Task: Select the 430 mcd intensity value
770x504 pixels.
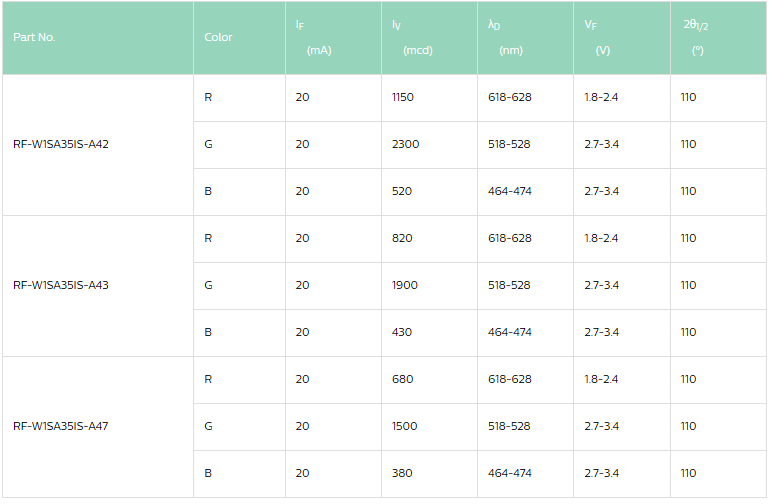Action: (x=402, y=332)
